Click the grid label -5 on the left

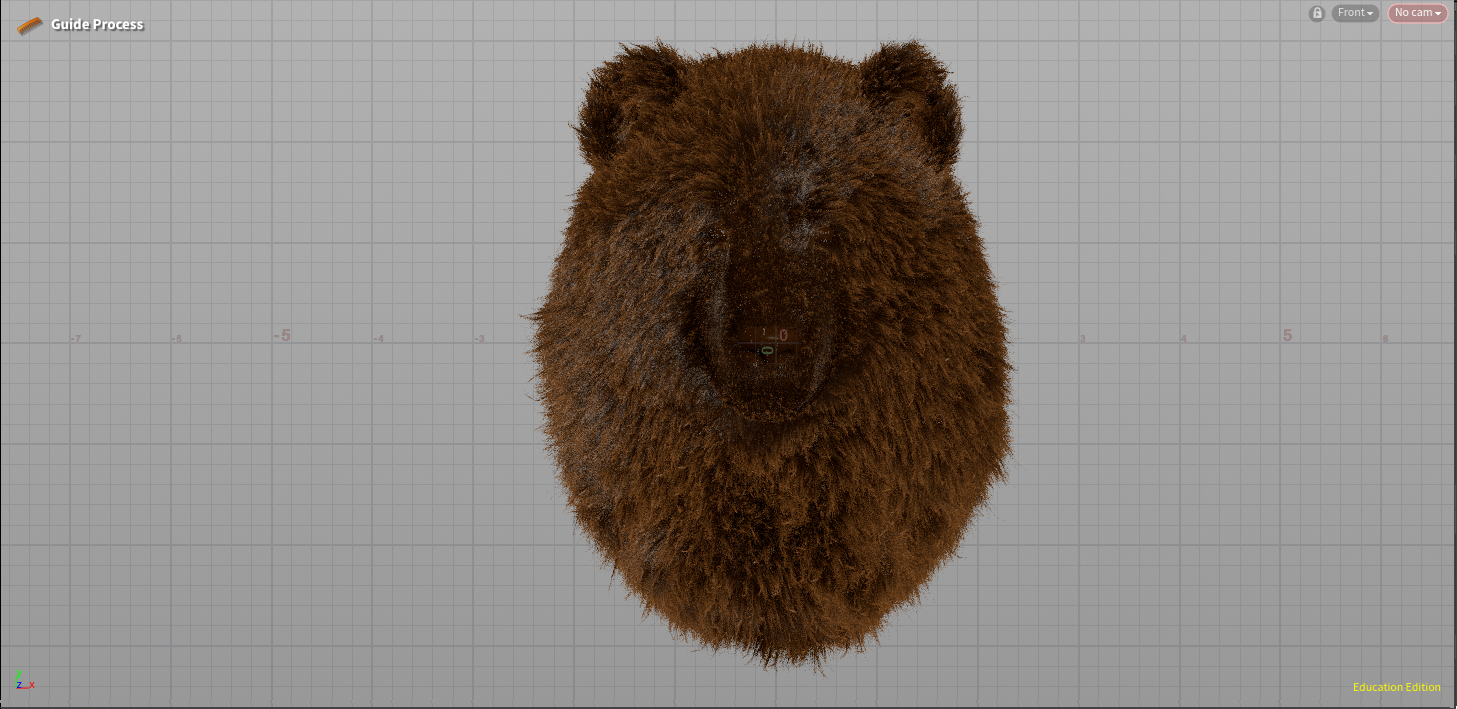click(282, 335)
